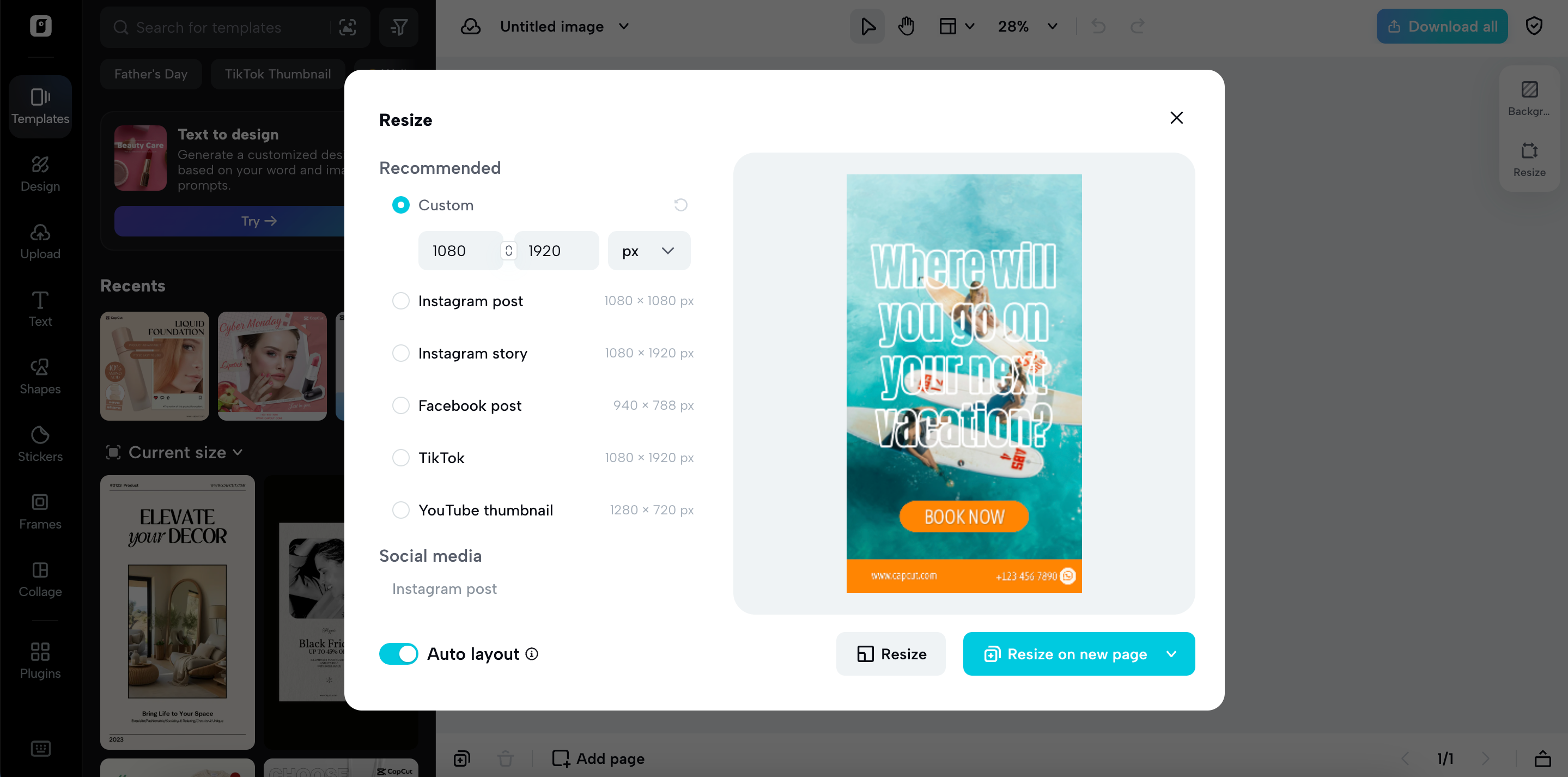1568x777 pixels.
Task: Switch to the Father's Day category
Action: (x=150, y=74)
